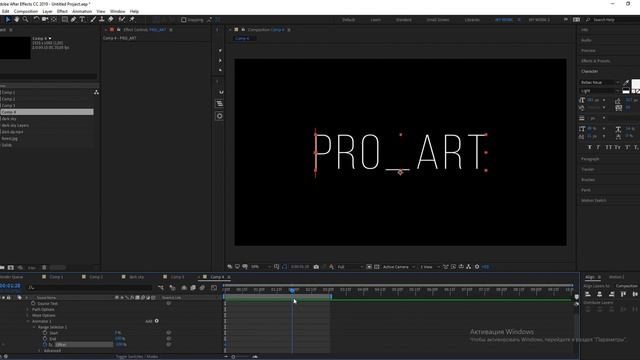Click Toggle Switches / Modes button

pyautogui.click(x=137, y=356)
